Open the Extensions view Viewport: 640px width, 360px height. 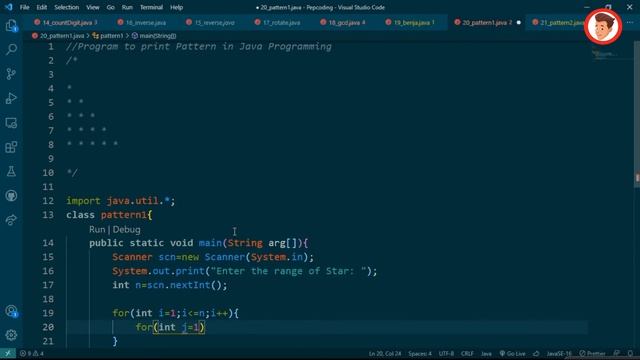point(11,147)
